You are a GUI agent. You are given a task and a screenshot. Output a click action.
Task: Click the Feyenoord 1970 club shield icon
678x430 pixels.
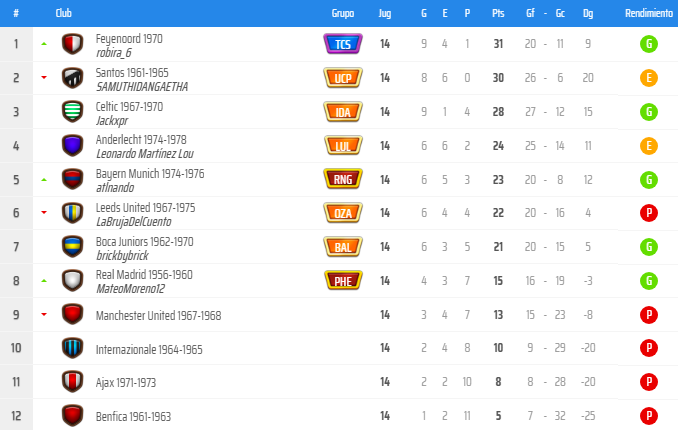tap(72, 44)
